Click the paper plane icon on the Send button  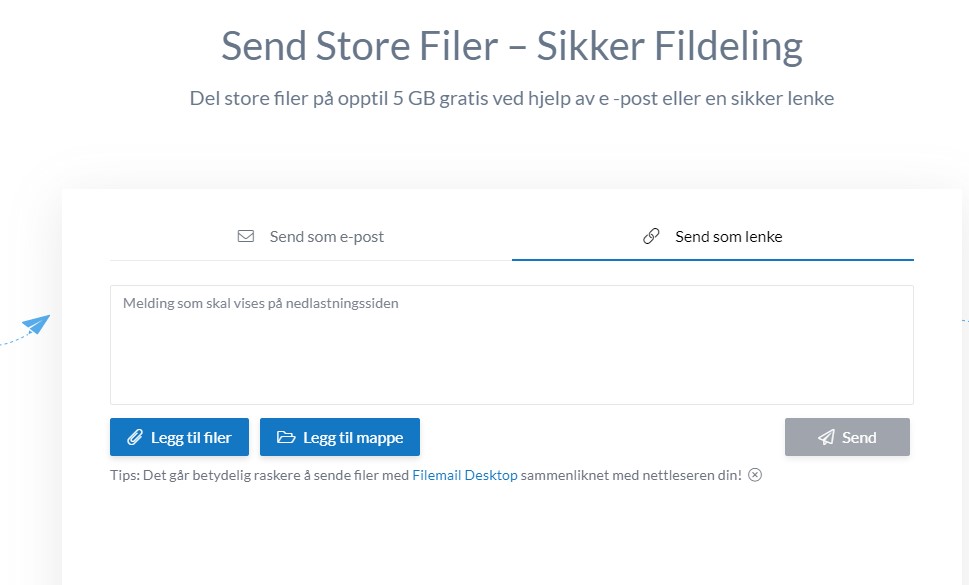click(x=826, y=437)
